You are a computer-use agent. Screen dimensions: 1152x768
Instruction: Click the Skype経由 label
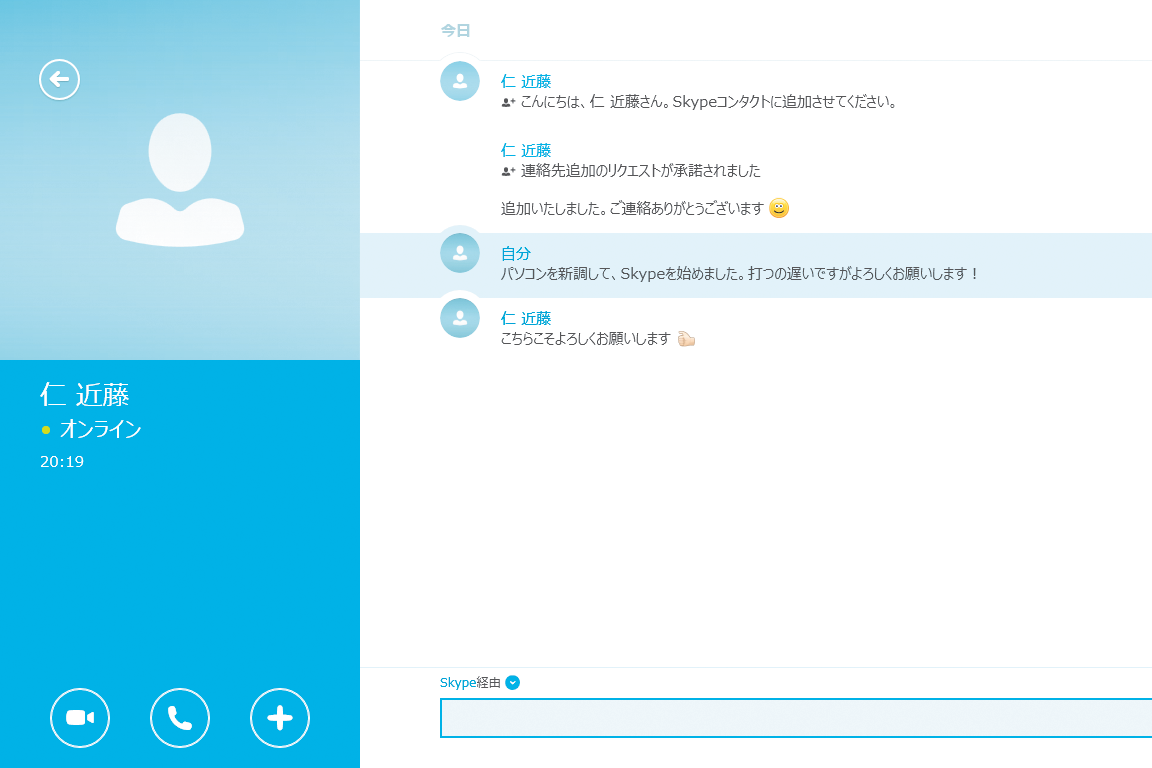[470, 683]
